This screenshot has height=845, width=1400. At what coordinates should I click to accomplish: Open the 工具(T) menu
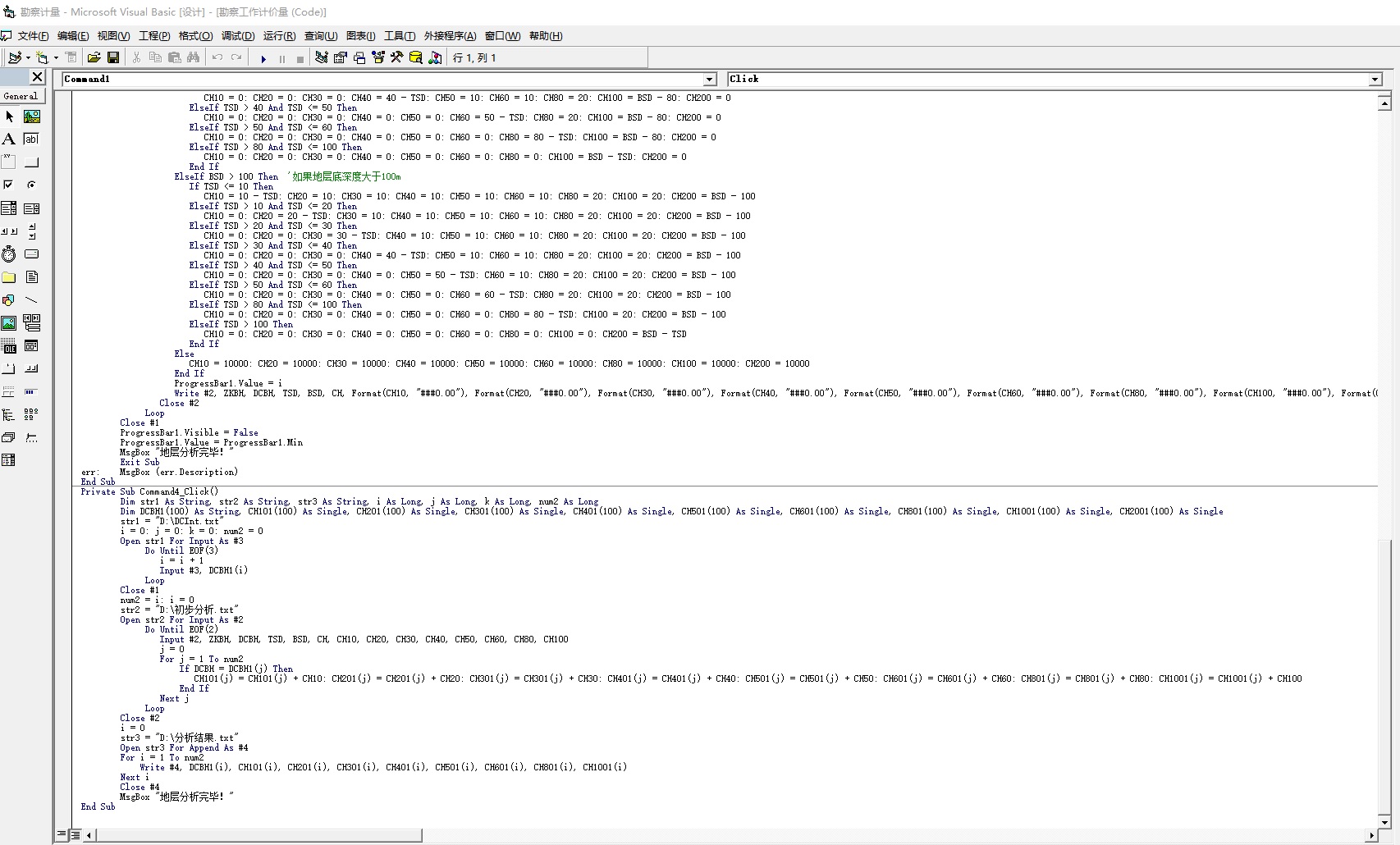[x=399, y=36]
